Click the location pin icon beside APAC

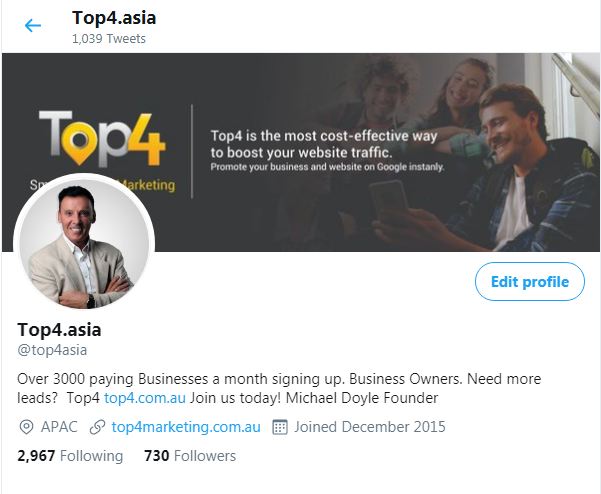tap(26, 427)
